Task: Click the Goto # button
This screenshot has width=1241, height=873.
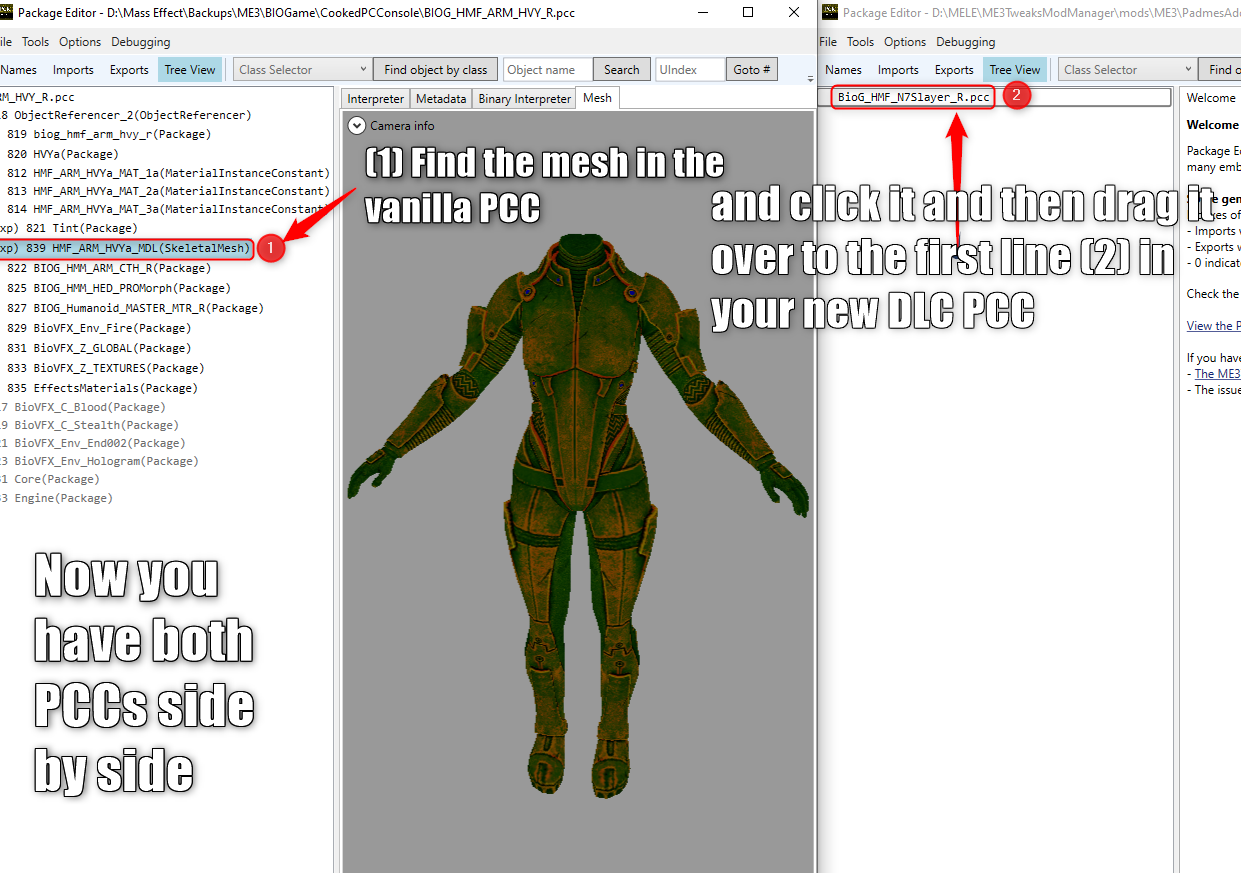Action: point(752,70)
